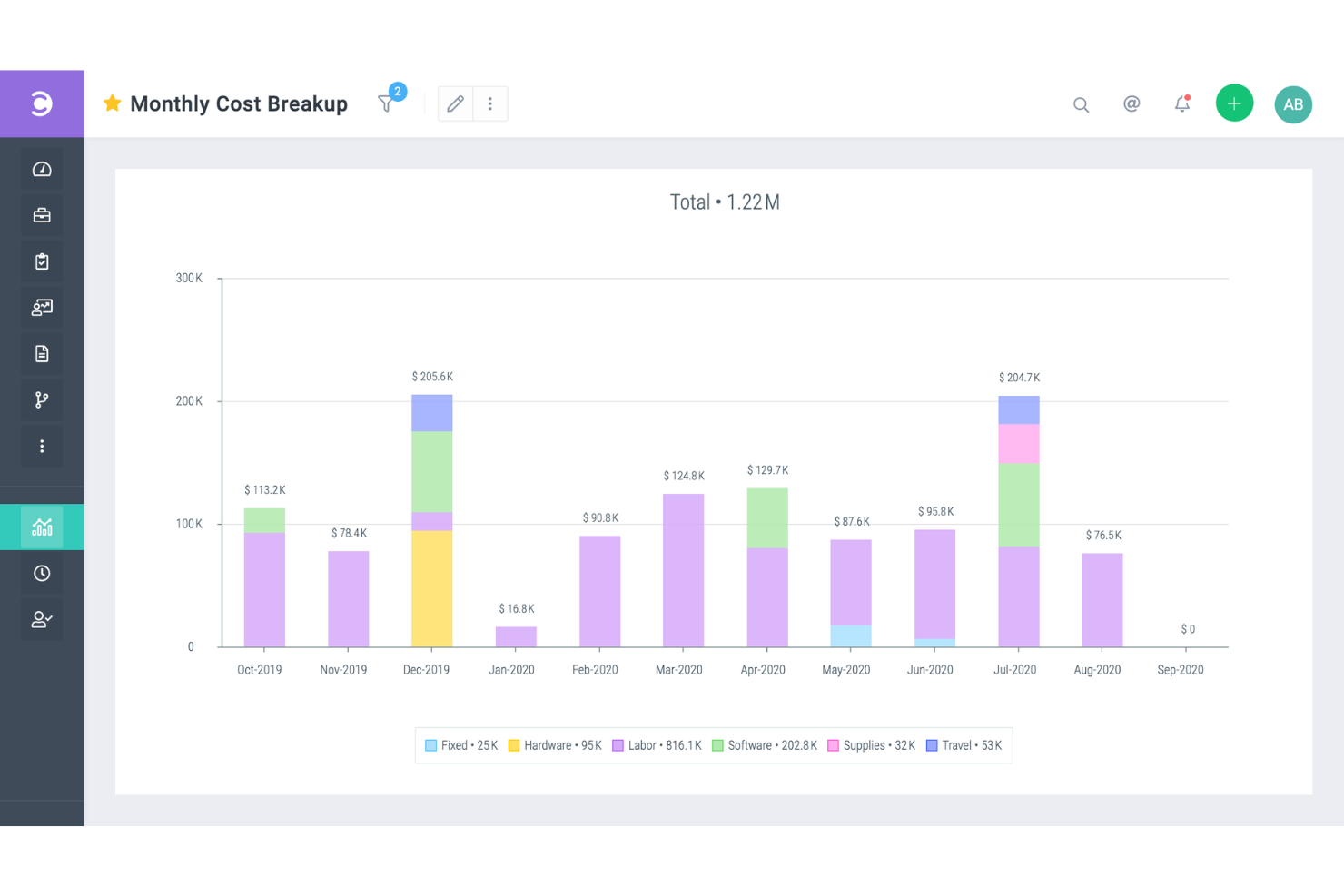This screenshot has width=1344, height=896.
Task: Click the Nov-2019 bar
Action: point(349,599)
